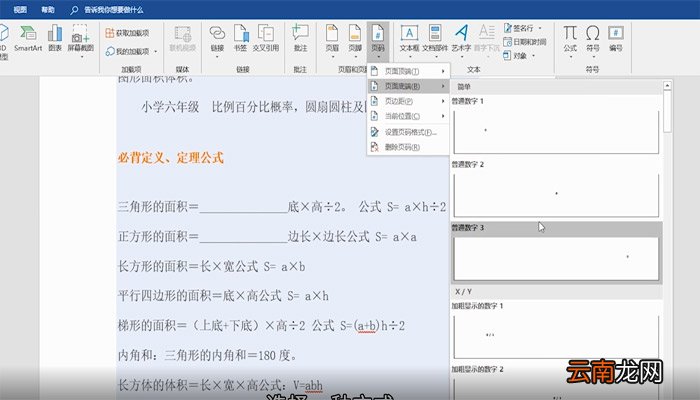Click the gallery scrollbar thumb
700x400 pixels.
(667, 112)
